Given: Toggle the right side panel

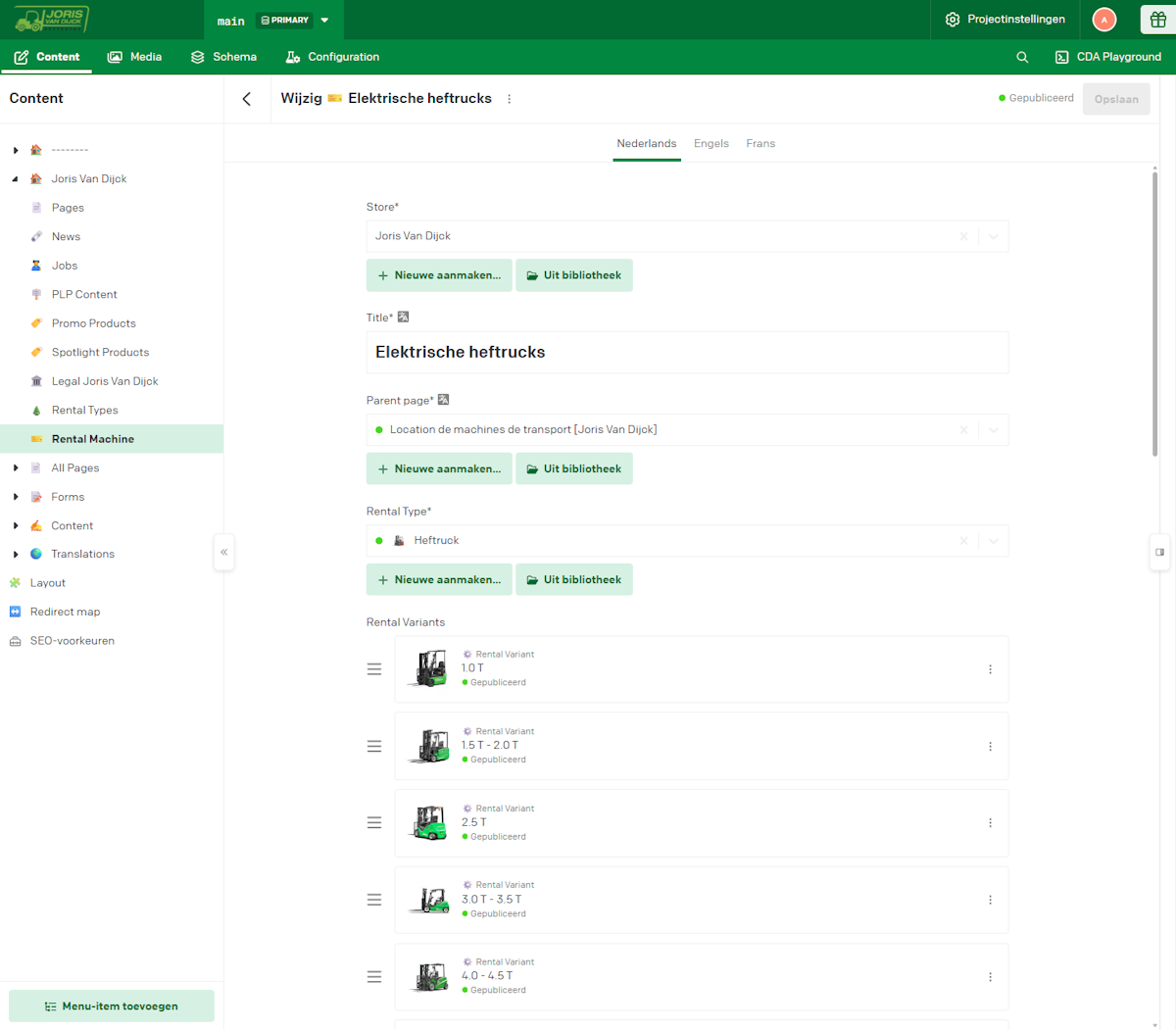Looking at the screenshot, I should coord(1159,553).
